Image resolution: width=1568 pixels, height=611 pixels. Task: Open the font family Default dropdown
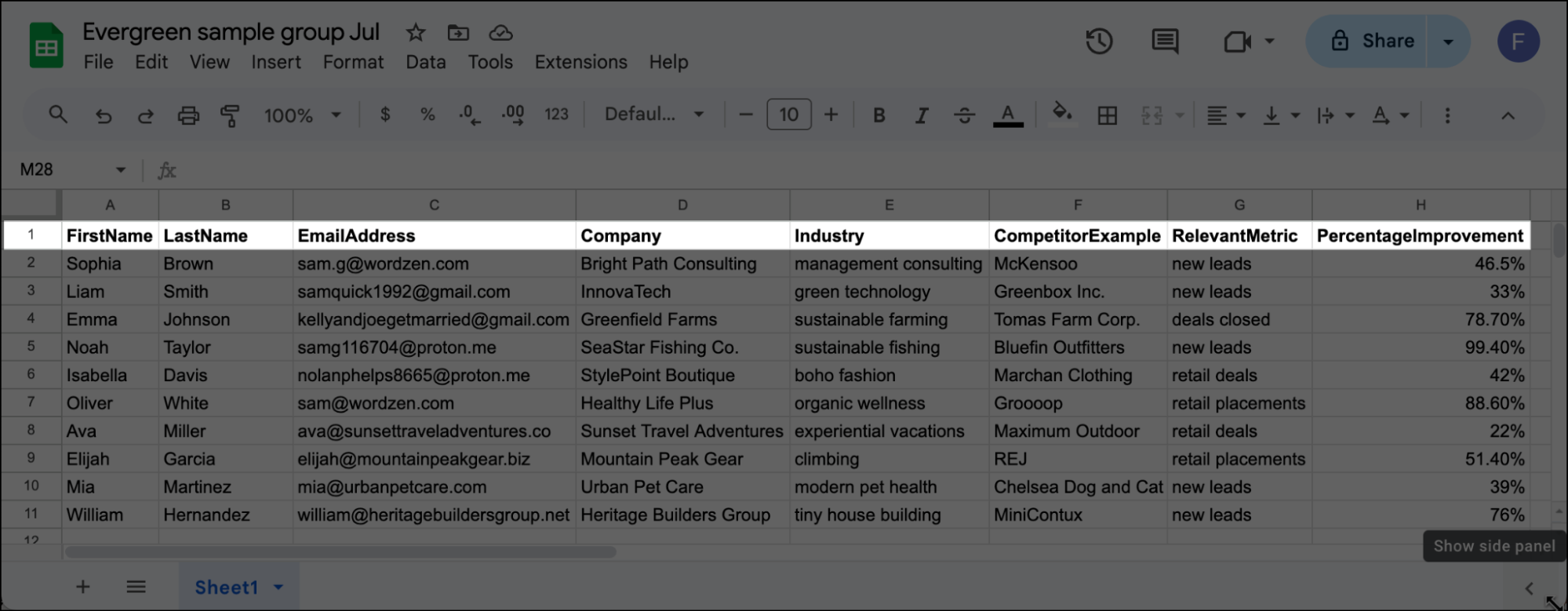pyautogui.click(x=653, y=115)
